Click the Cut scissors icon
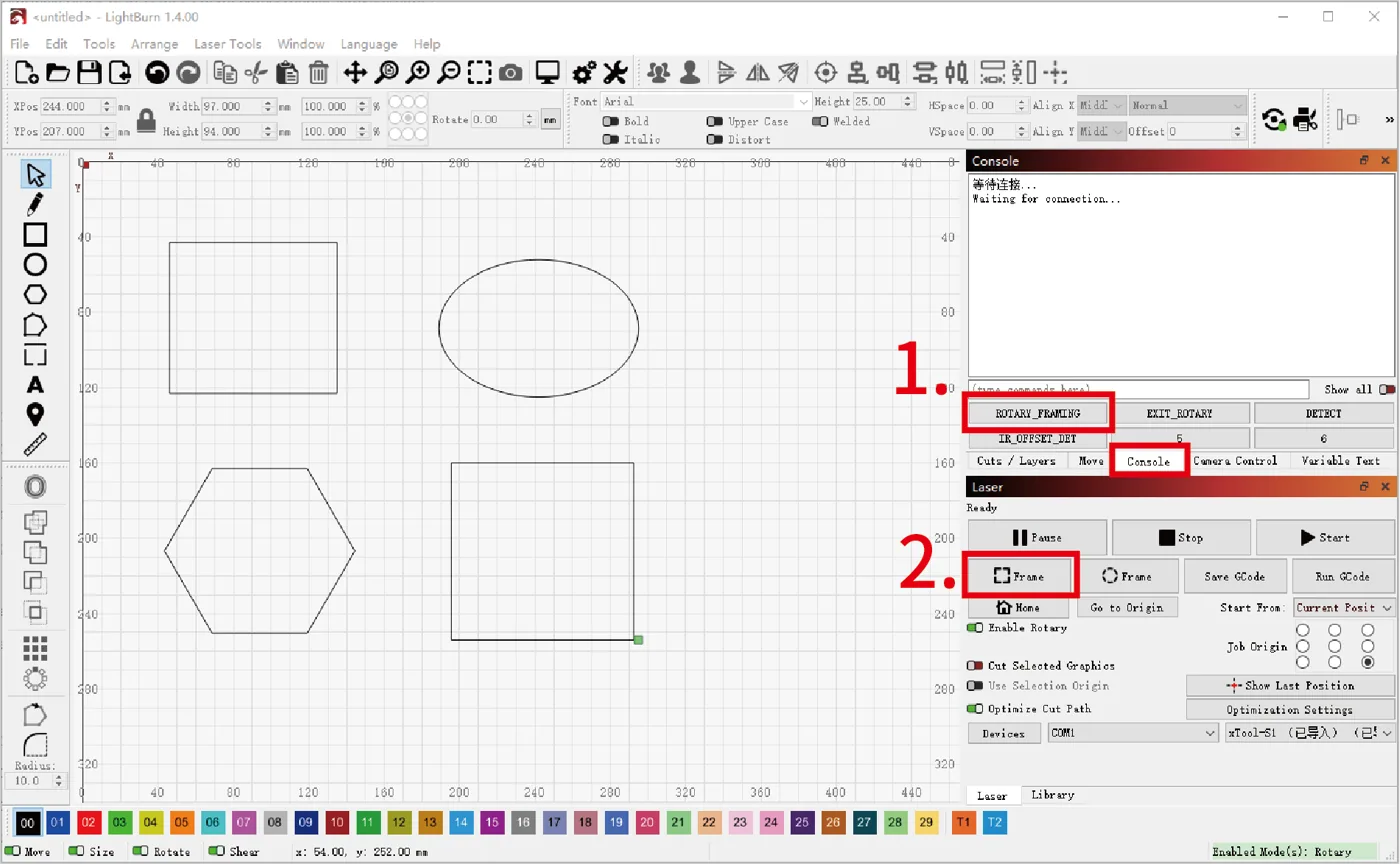Screen dimensions: 1400x864 click(256, 72)
